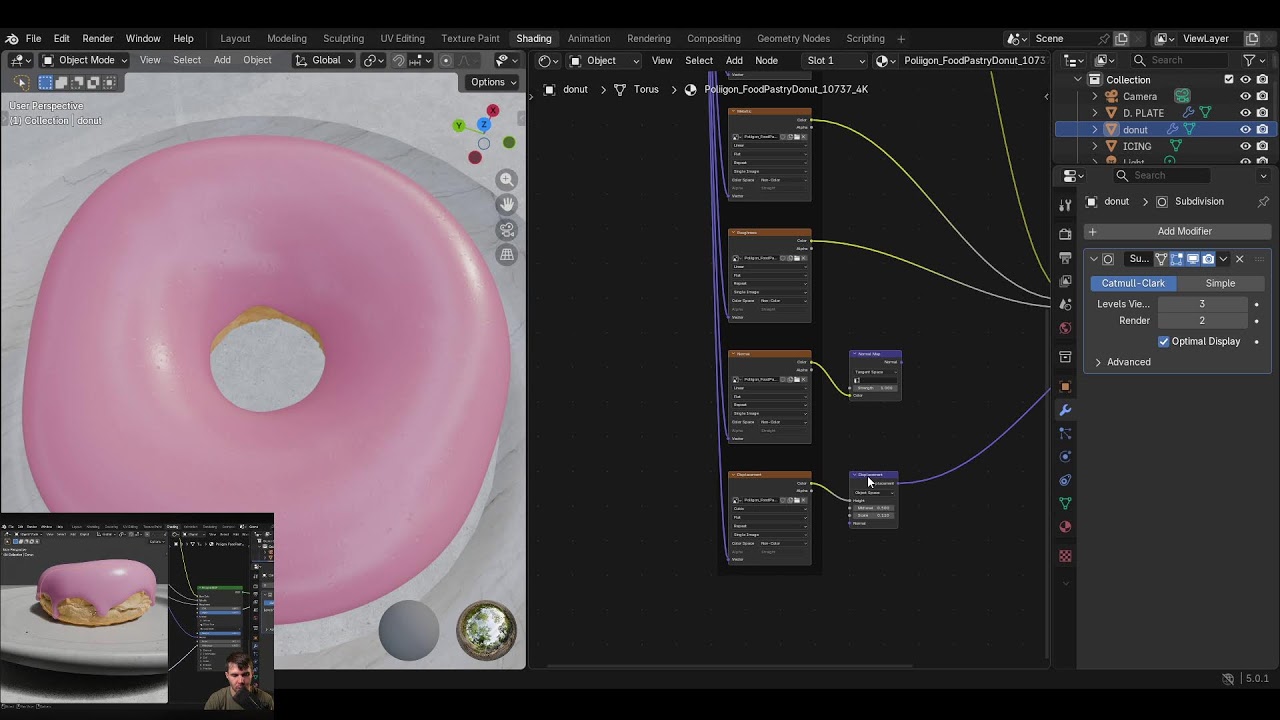Toggle the camera view icon in viewport
This screenshot has width=1280, height=720.
click(x=507, y=230)
